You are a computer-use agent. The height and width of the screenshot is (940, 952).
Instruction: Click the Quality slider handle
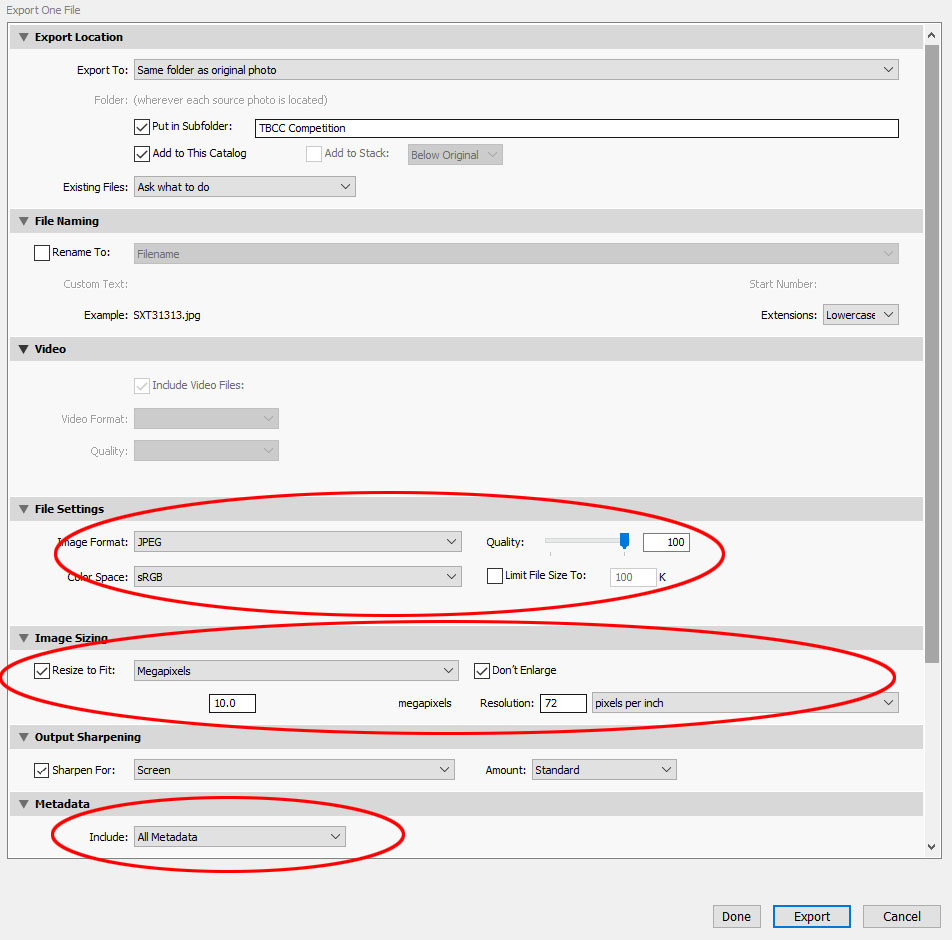coord(624,541)
